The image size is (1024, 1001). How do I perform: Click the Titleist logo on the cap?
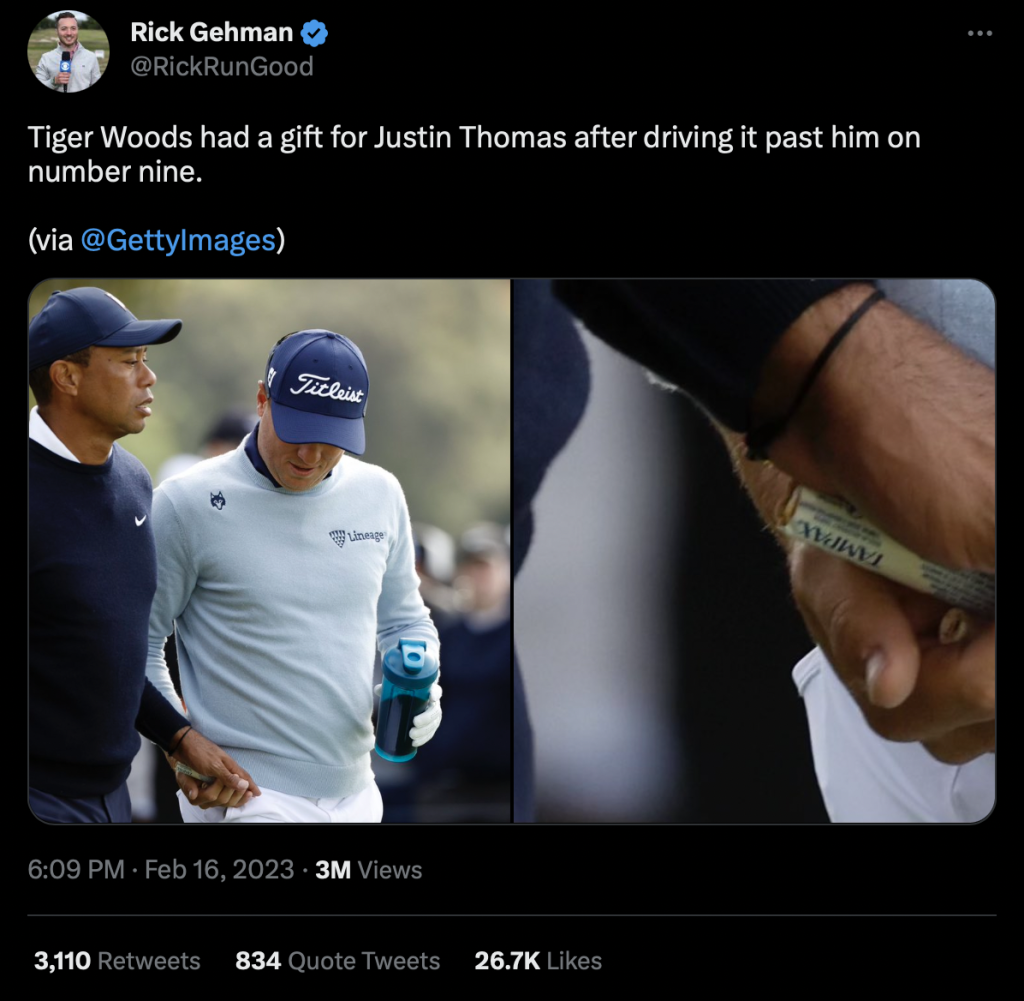click(327, 389)
